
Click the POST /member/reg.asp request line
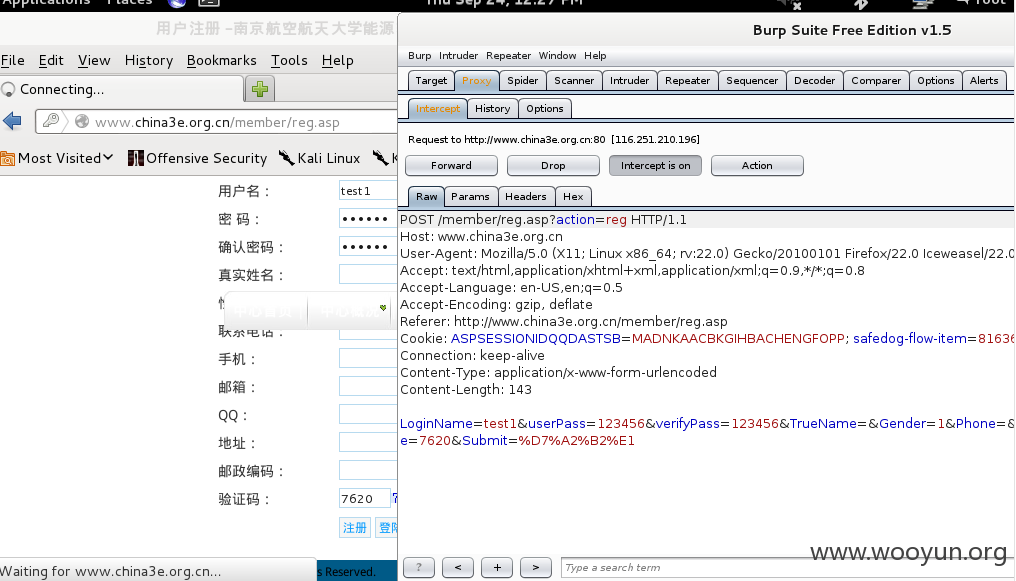click(x=706, y=220)
